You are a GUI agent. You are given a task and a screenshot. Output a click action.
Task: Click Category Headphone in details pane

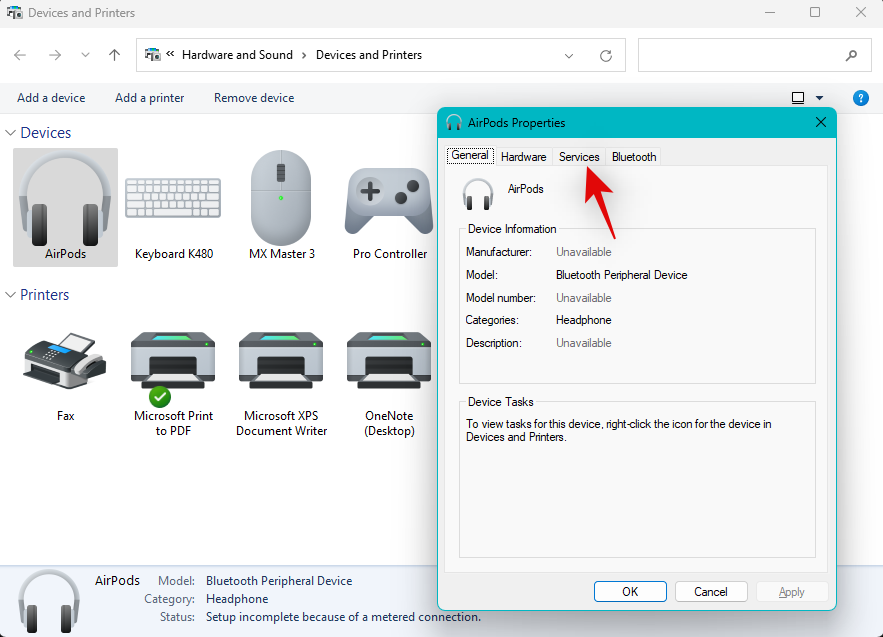pos(237,599)
